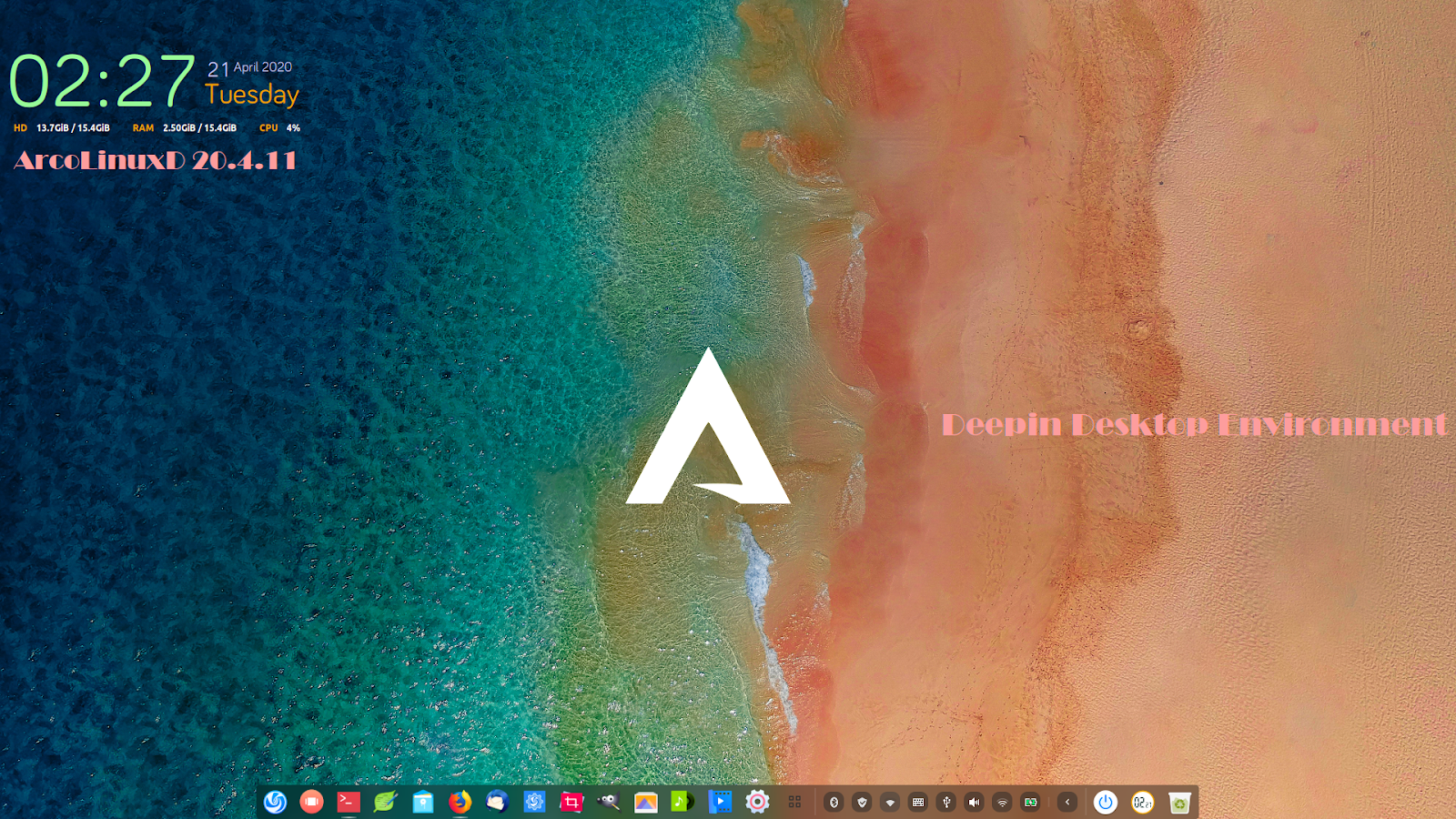This screenshot has height=819, width=1456.
Task: Launch the terminal from the dock
Action: 349,802
